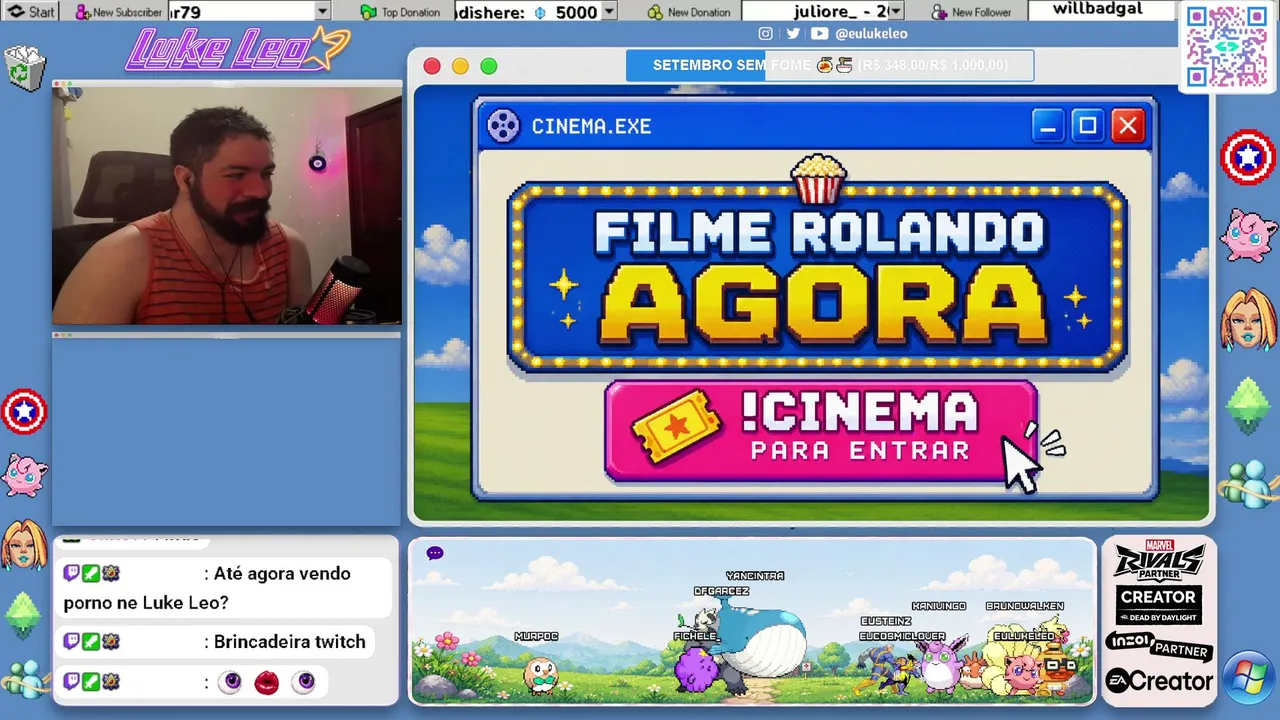Click the blonde woman face icon on the left side
This screenshot has width=1280, height=720.
[24, 544]
